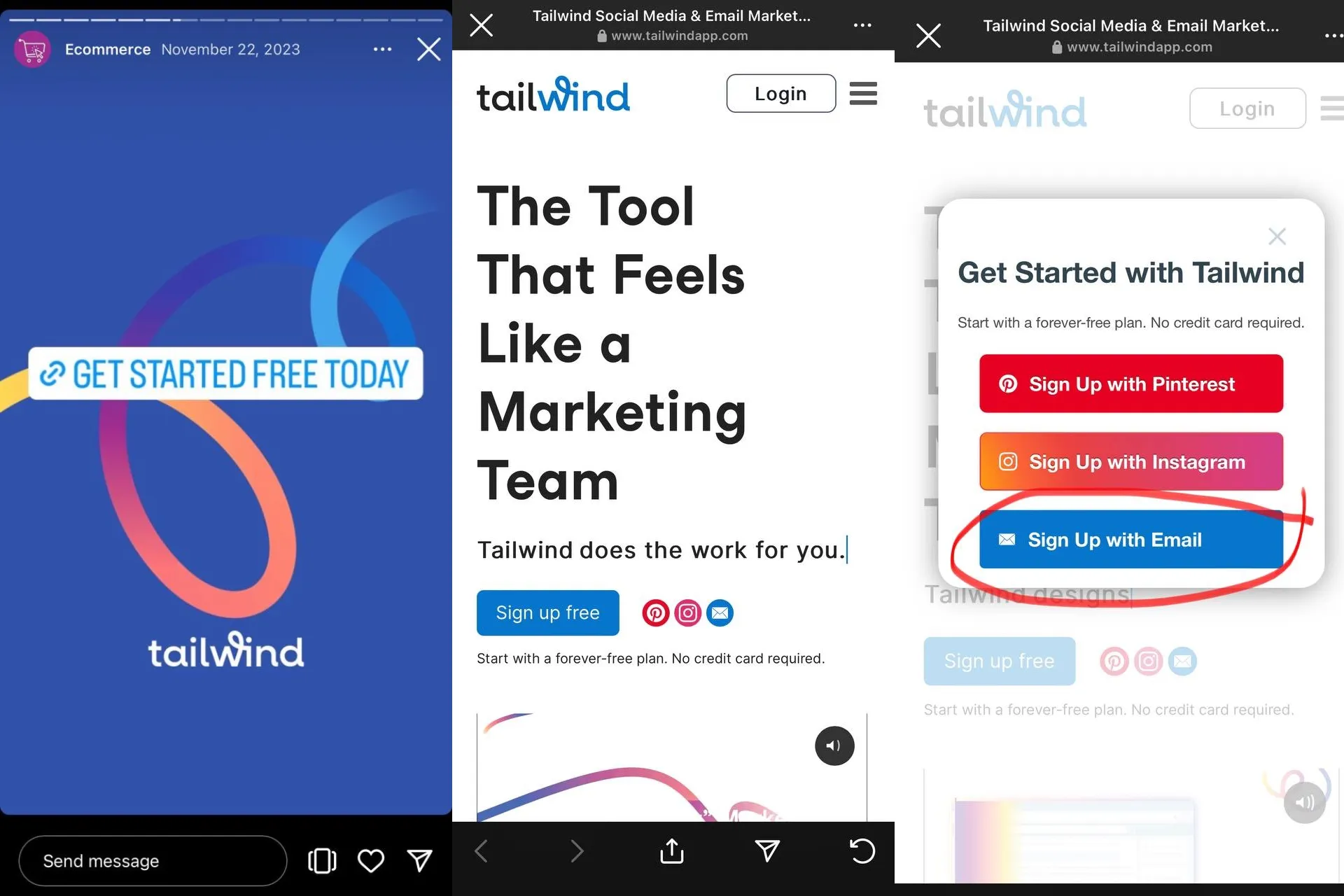This screenshot has height=896, width=1344.
Task: Toggle mute on the homepage video
Action: click(x=832, y=745)
